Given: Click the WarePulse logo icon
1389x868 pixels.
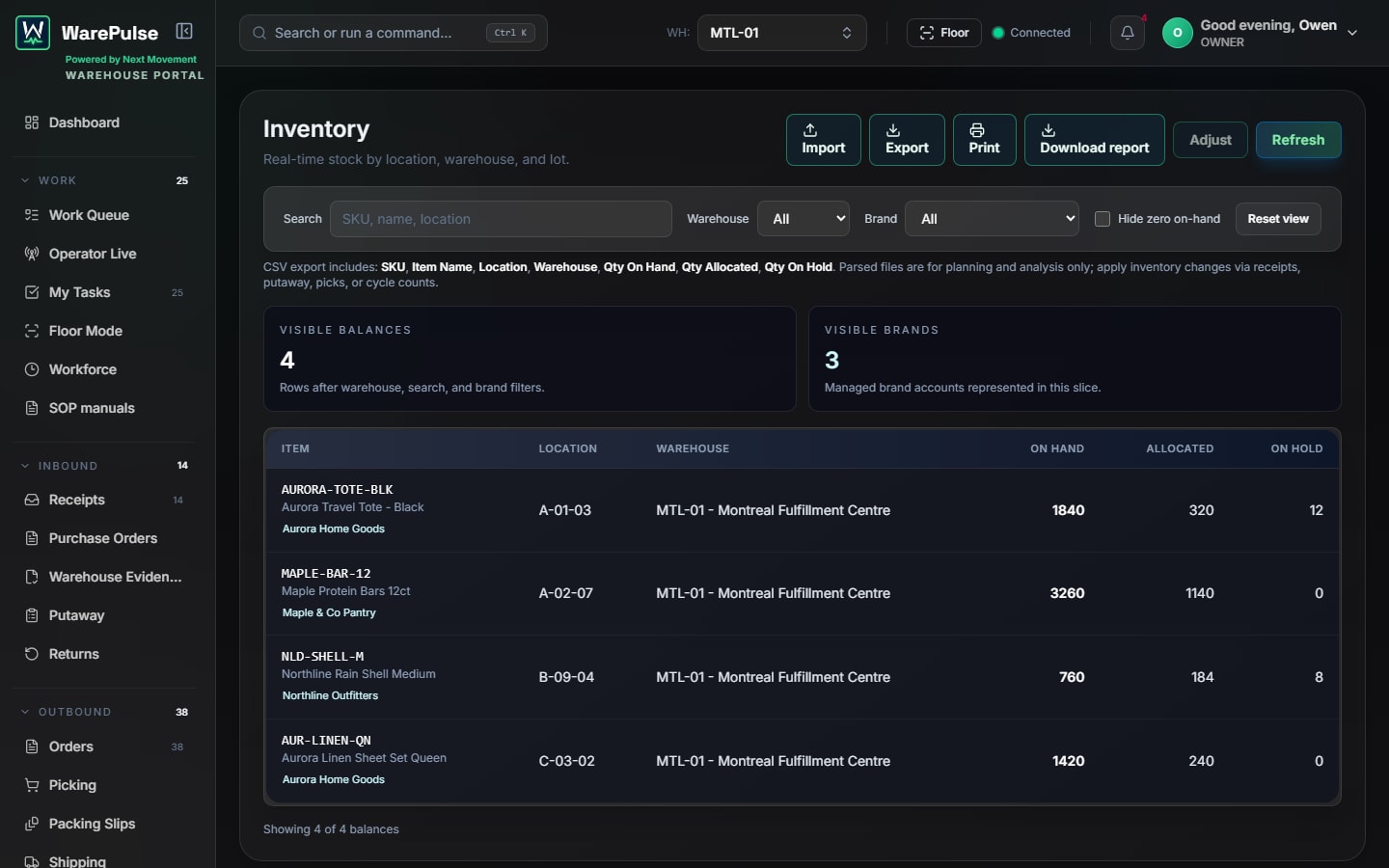Looking at the screenshot, I should coord(33,33).
